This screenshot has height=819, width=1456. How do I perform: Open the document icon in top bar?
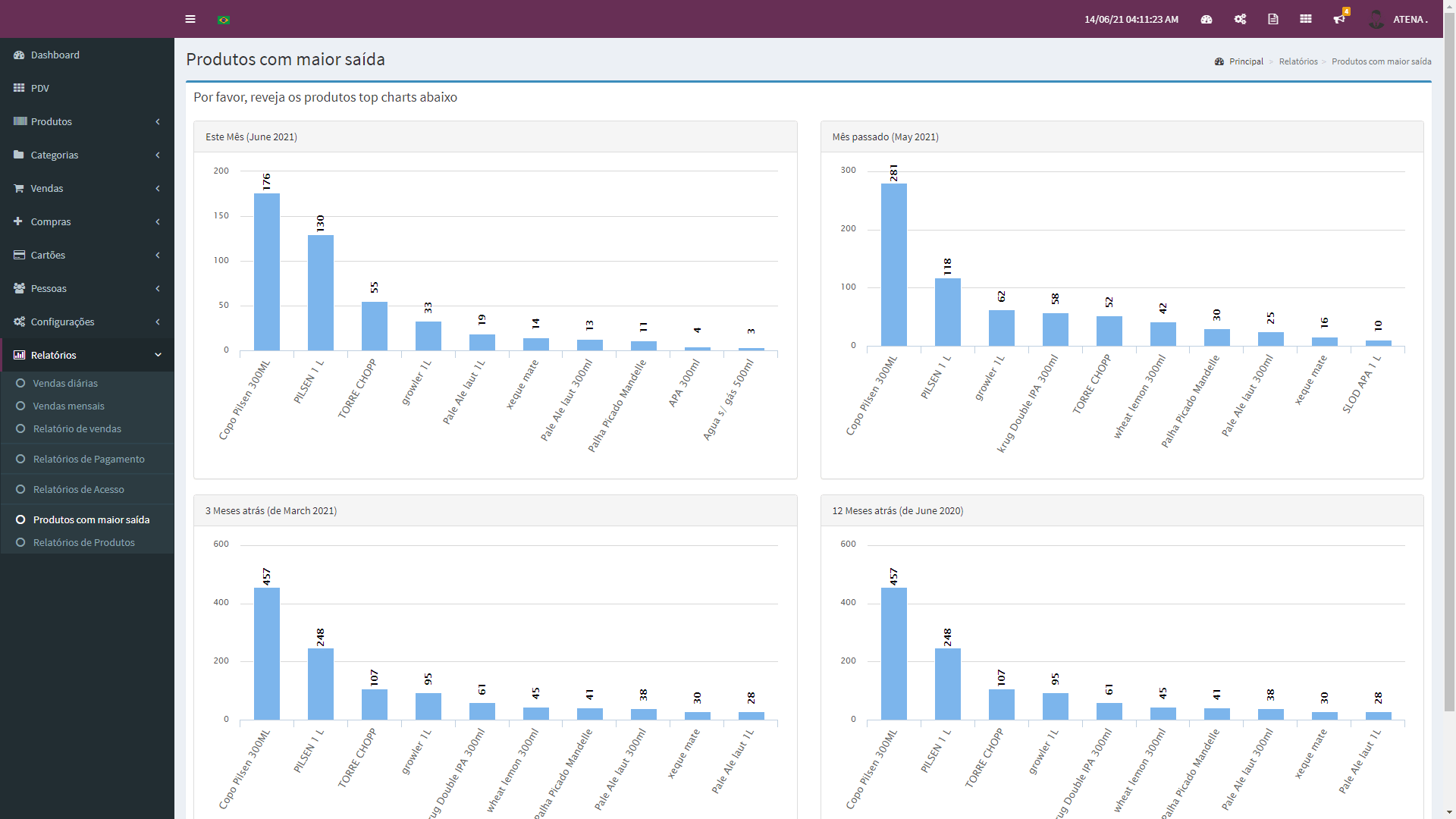pos(1273,19)
